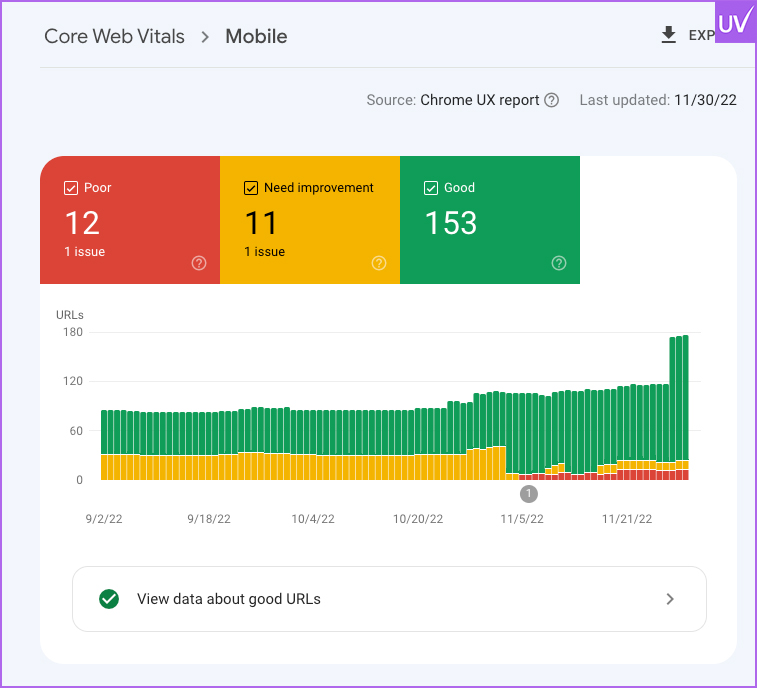The height and width of the screenshot is (688, 757).
Task: Click annotation marker 1 on the chart
Action: pos(529,493)
